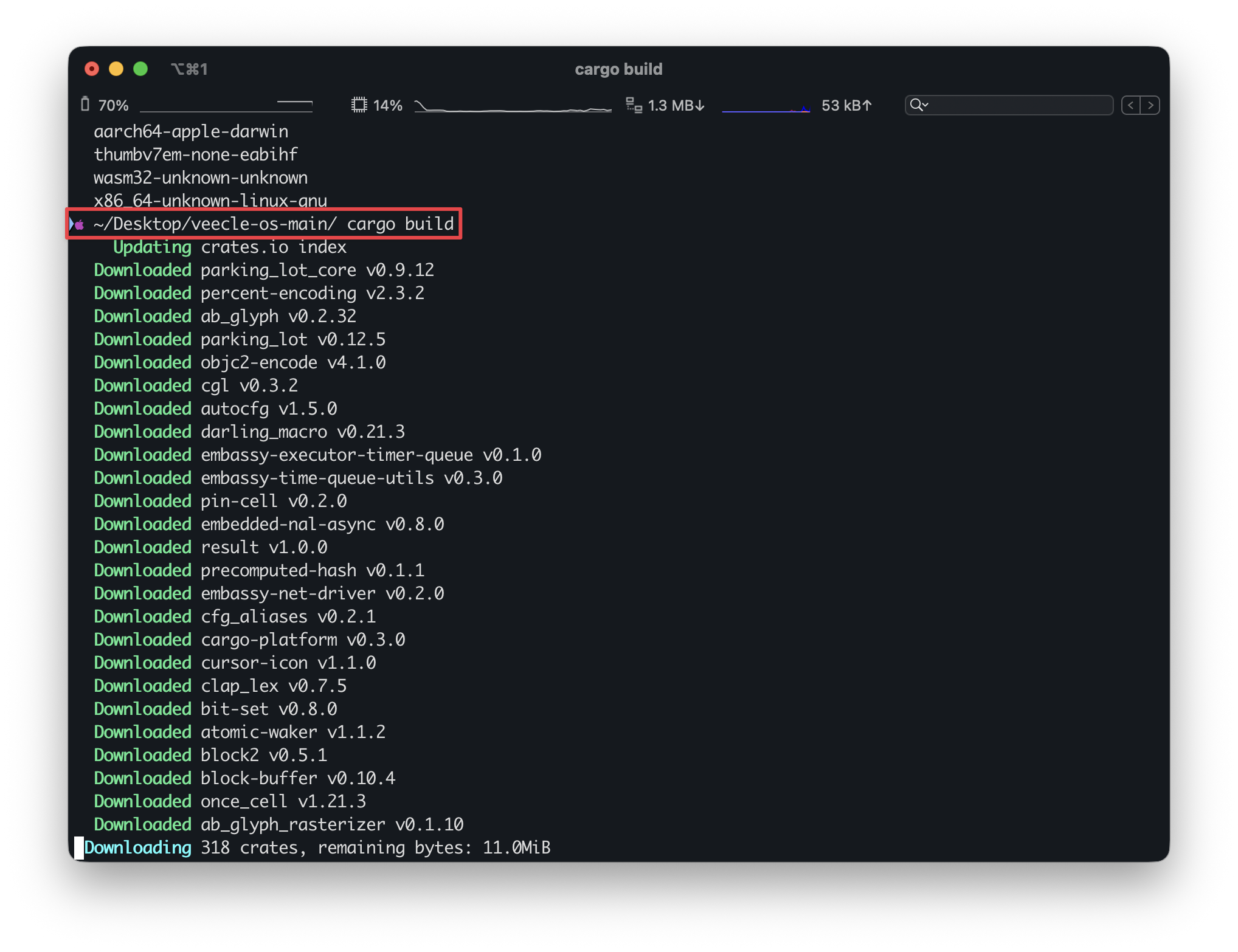
Task: Click the CPU usage sparkline graph
Action: point(513,106)
